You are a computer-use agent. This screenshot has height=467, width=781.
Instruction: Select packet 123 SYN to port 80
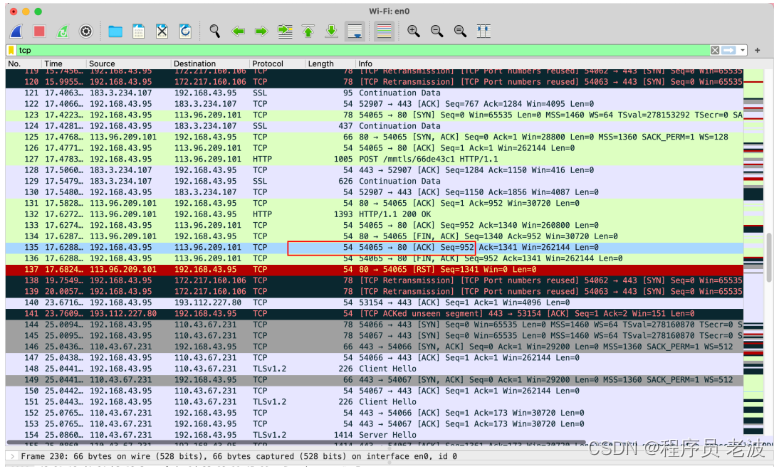(x=375, y=115)
